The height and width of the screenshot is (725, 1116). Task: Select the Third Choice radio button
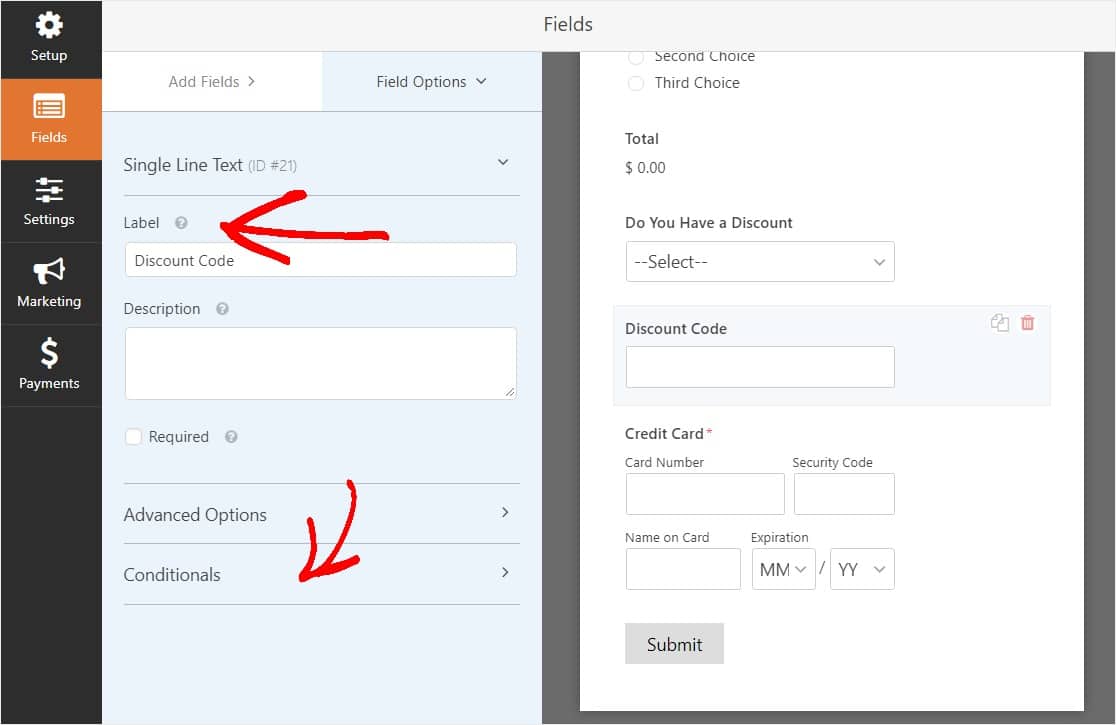(636, 84)
